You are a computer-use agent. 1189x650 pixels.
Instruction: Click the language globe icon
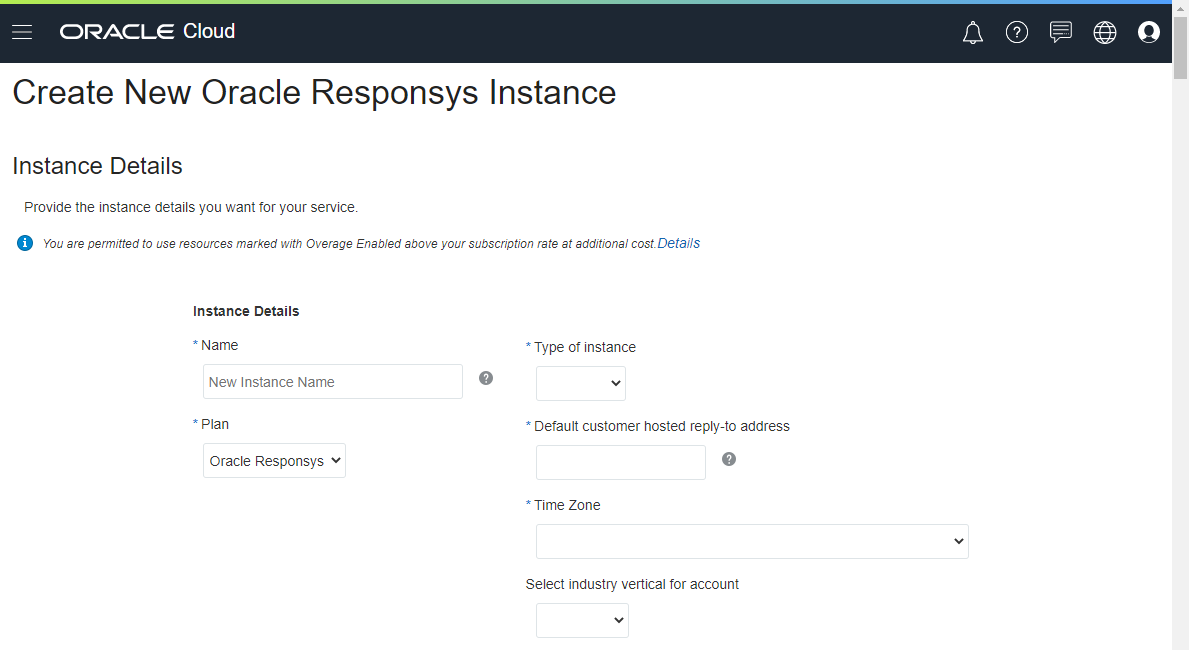pyautogui.click(x=1104, y=32)
